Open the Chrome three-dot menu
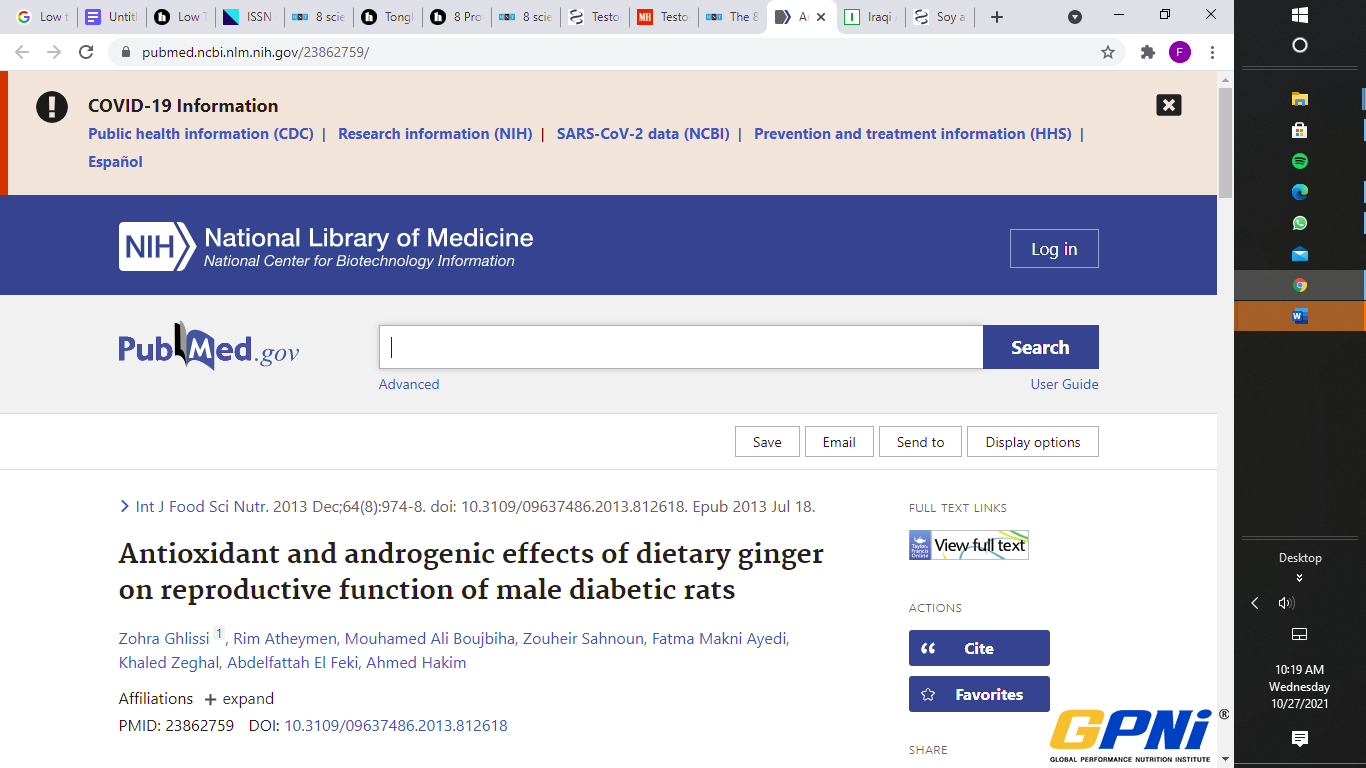Viewport: 1366px width, 768px height. (x=1212, y=52)
